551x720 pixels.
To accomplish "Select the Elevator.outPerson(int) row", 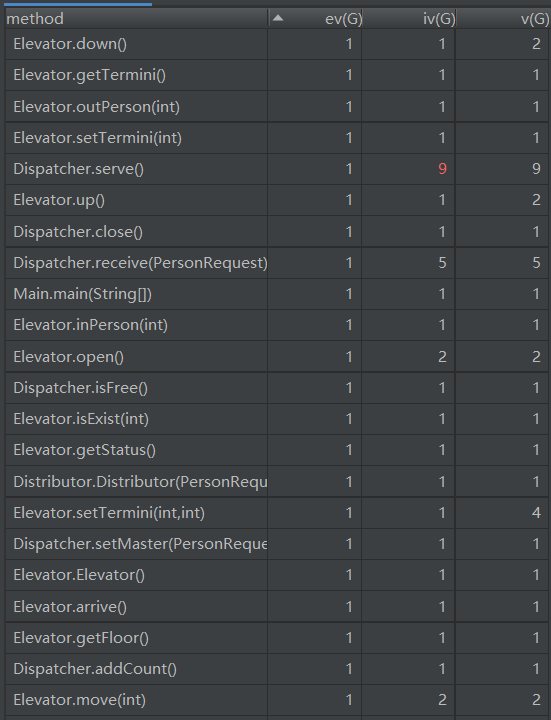I will pyautogui.click(x=278, y=107).
